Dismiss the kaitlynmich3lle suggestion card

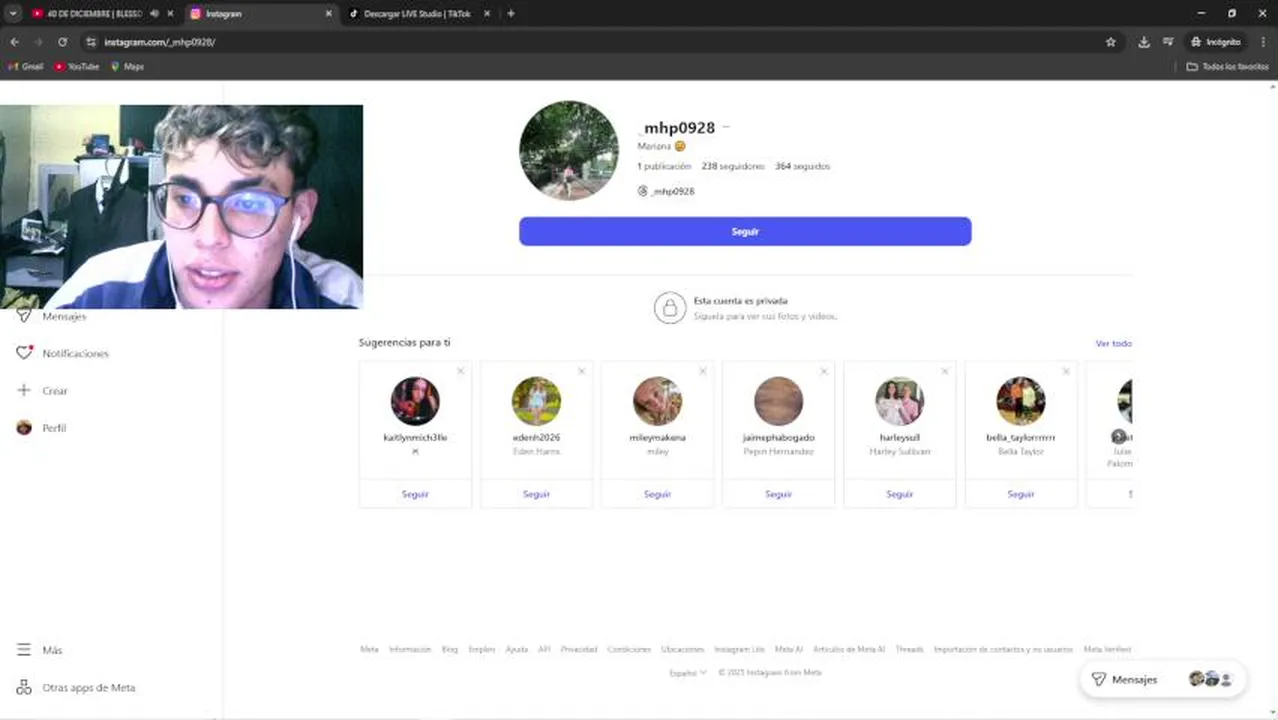click(x=460, y=371)
